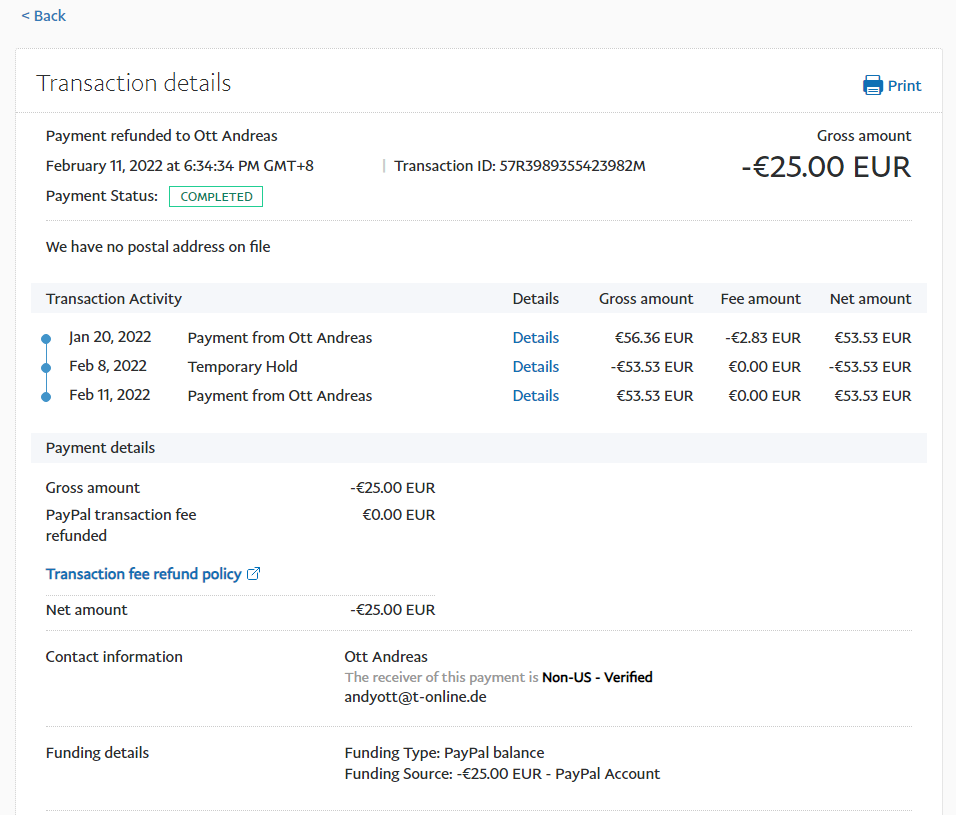Click the email andyott@t-online.de
This screenshot has height=815, width=956.
click(415, 697)
